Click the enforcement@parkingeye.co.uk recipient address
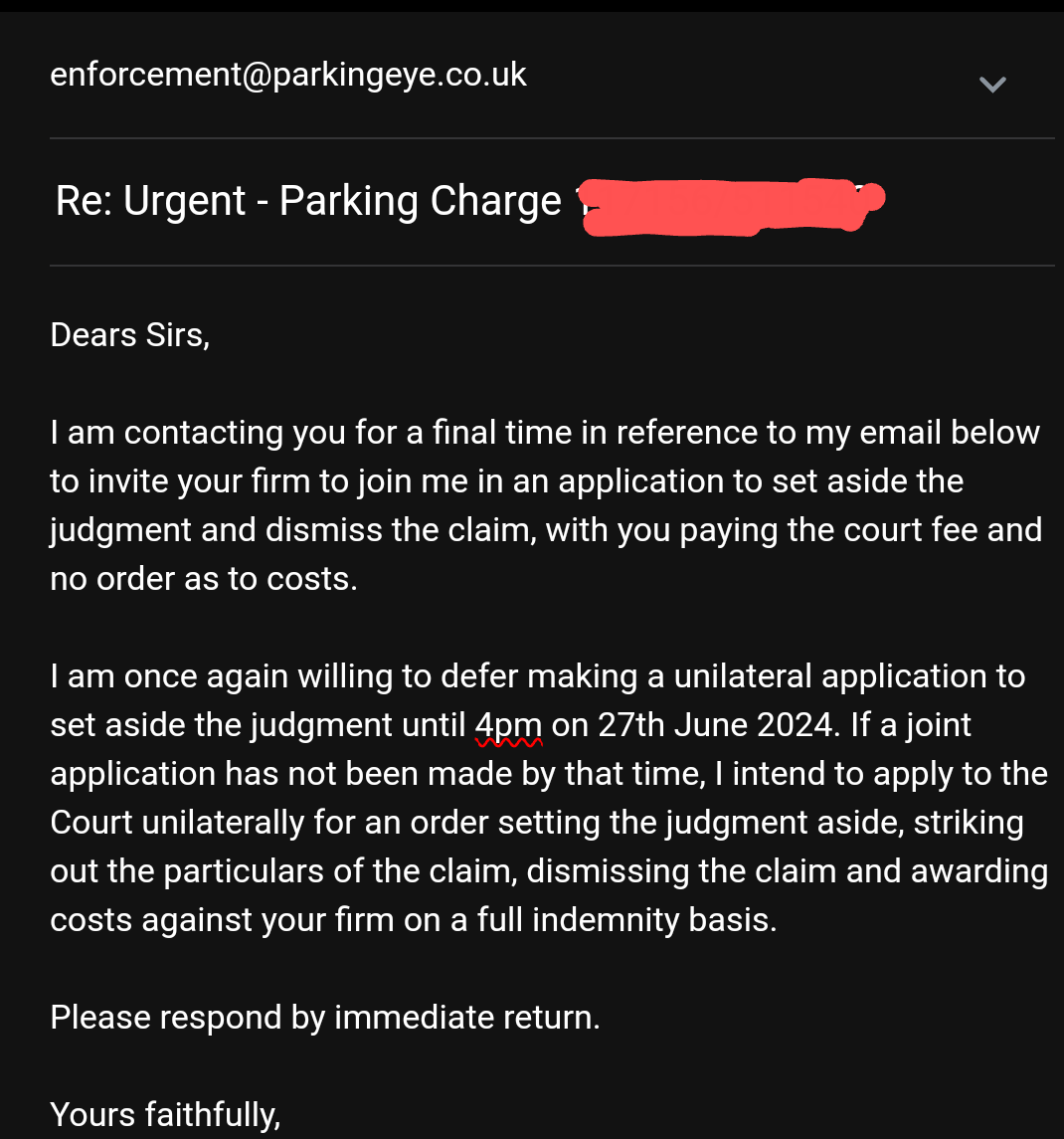Screen dimensions: 1064x1139 [x=288, y=76]
